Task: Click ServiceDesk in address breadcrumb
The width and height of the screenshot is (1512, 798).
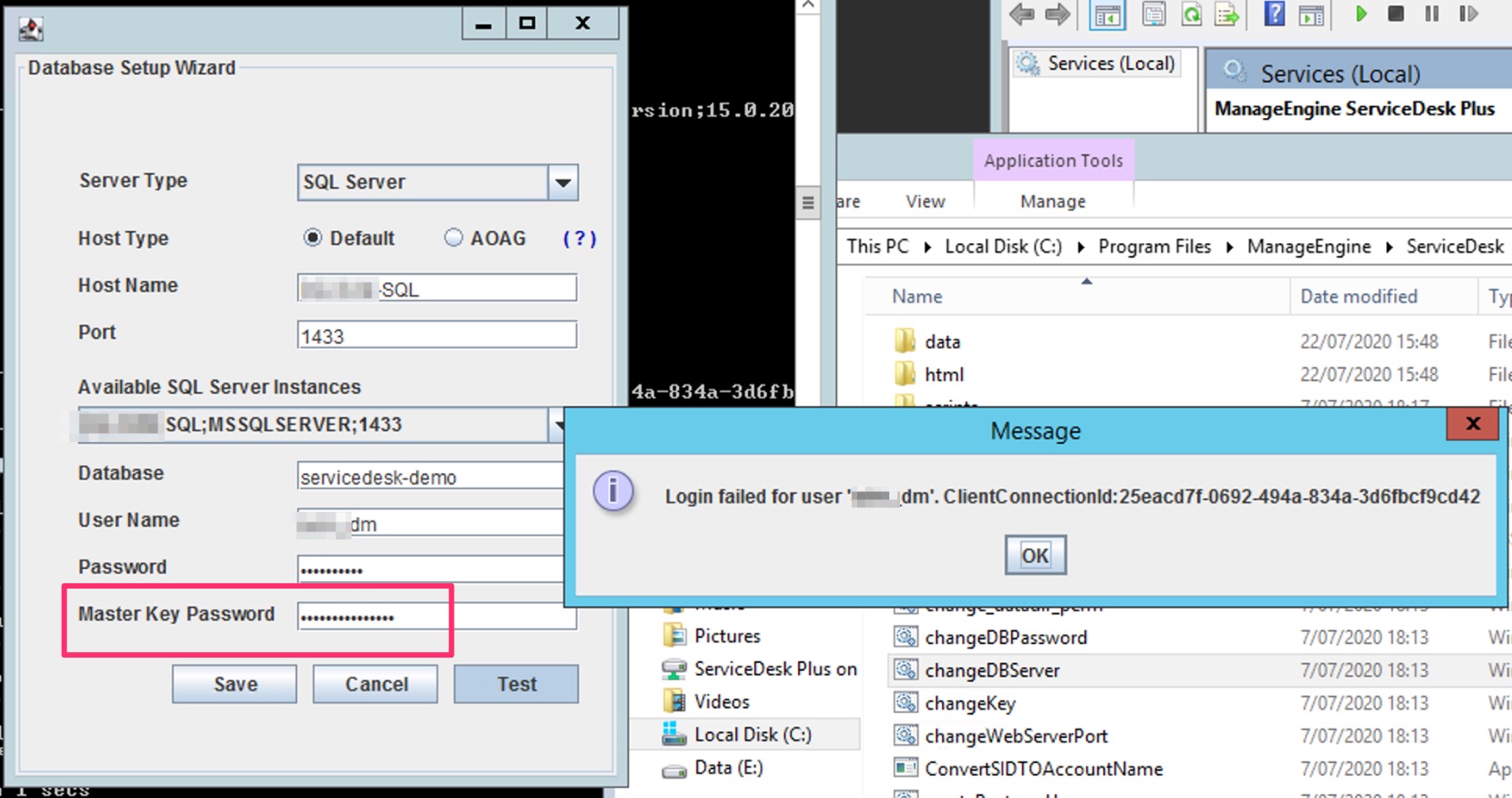Action: click(1455, 246)
